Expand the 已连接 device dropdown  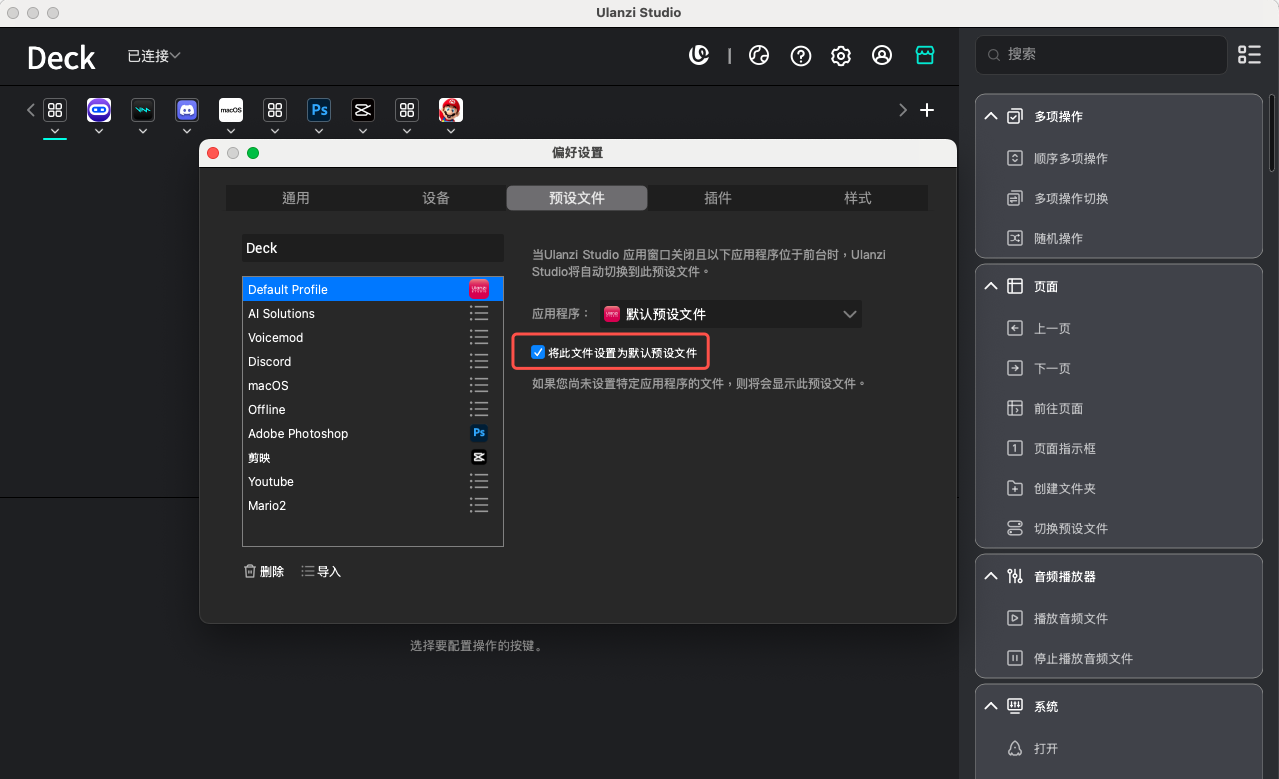[x=154, y=56]
